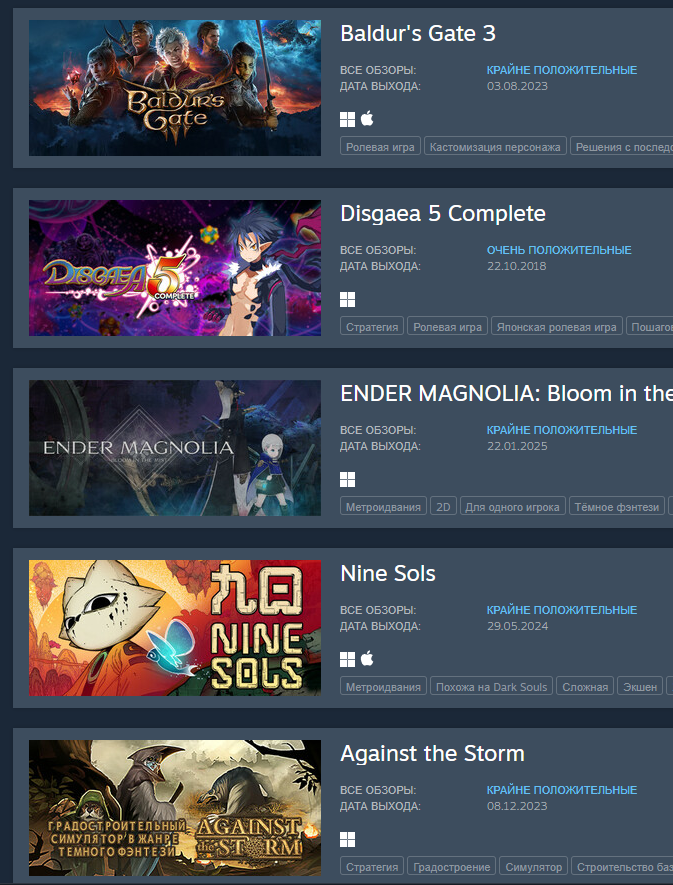This screenshot has width=673, height=885.
Task: Click the Японская ролевая игра tag
Action: (x=557, y=327)
